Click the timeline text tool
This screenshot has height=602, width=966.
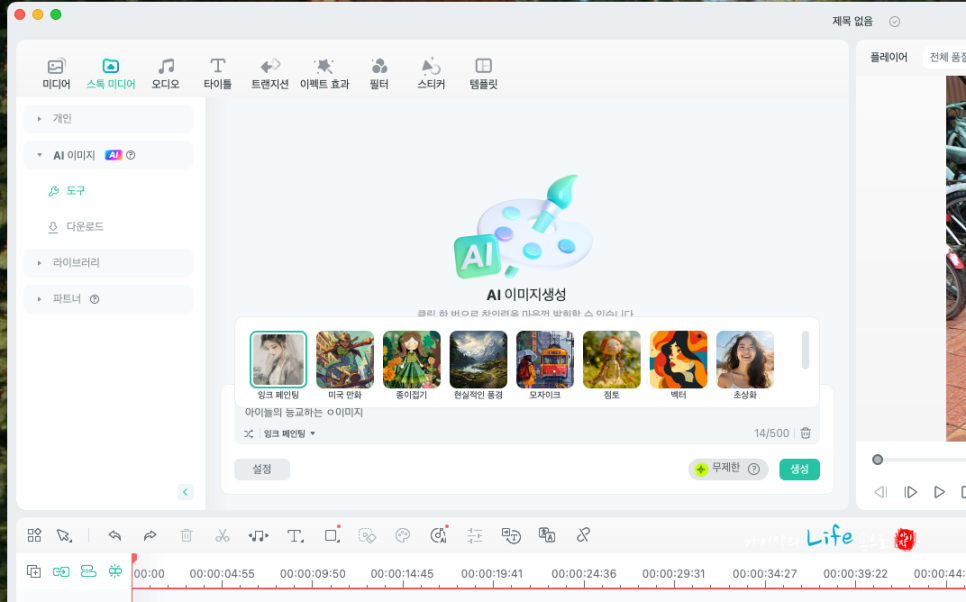pyautogui.click(x=295, y=535)
